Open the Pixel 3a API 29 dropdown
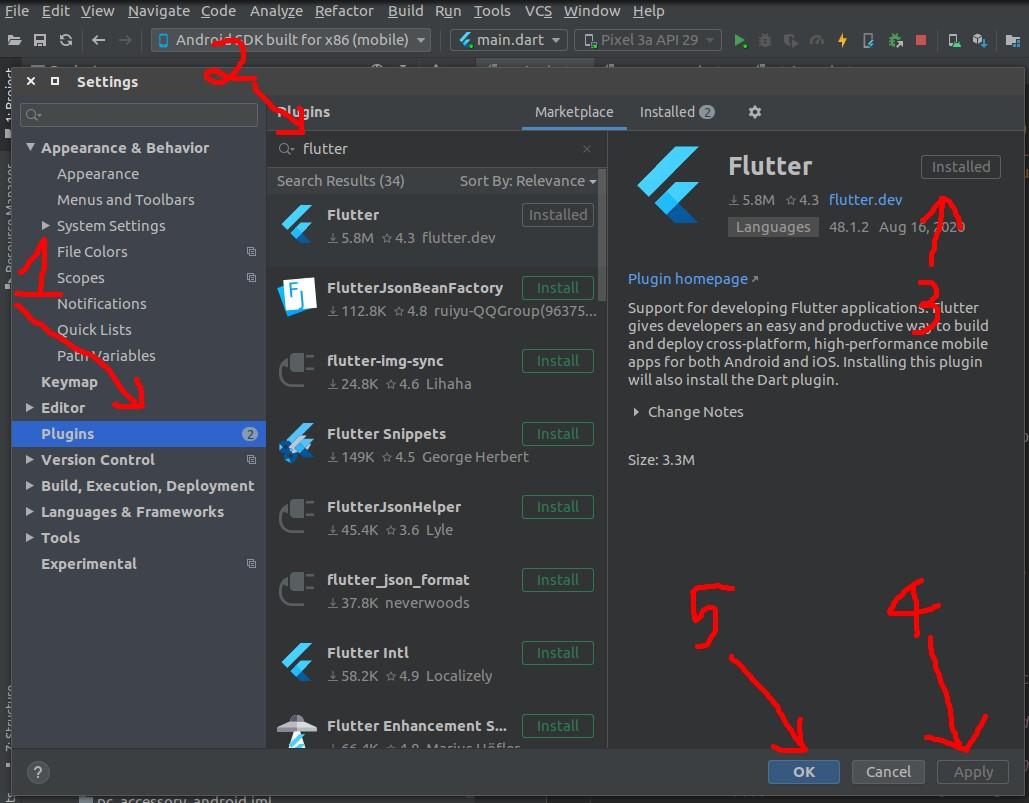 point(647,40)
